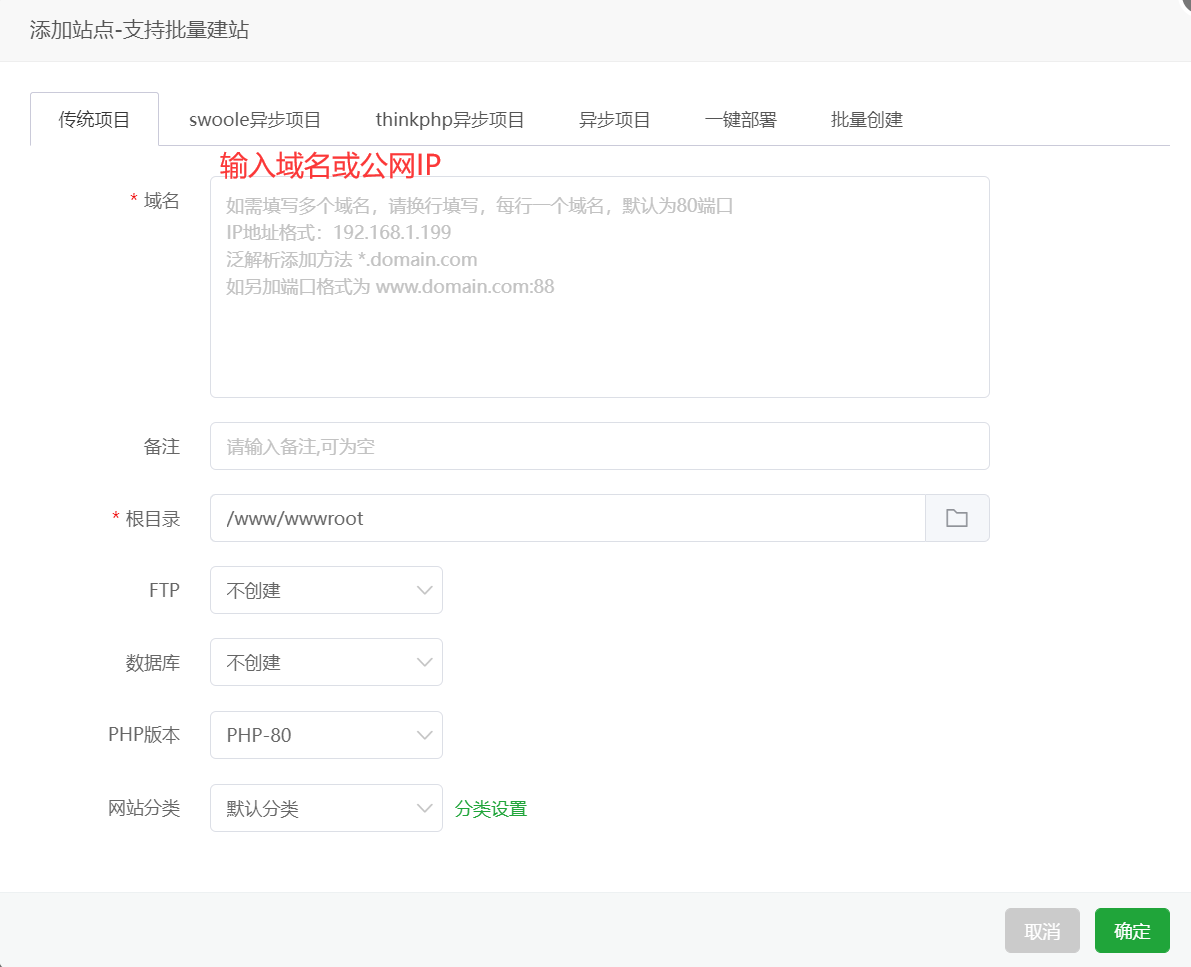Select the 传统项目 tab
This screenshot has height=967, width=1191.
coord(94,119)
